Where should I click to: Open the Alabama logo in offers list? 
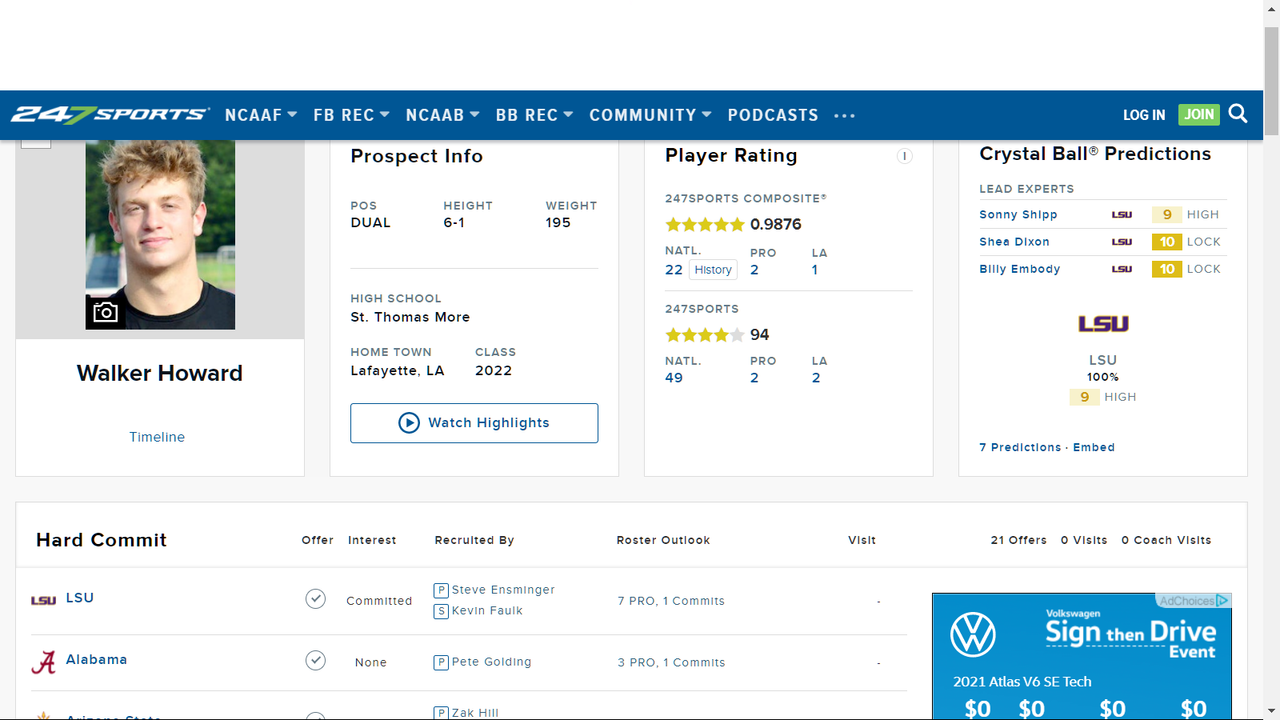43,662
